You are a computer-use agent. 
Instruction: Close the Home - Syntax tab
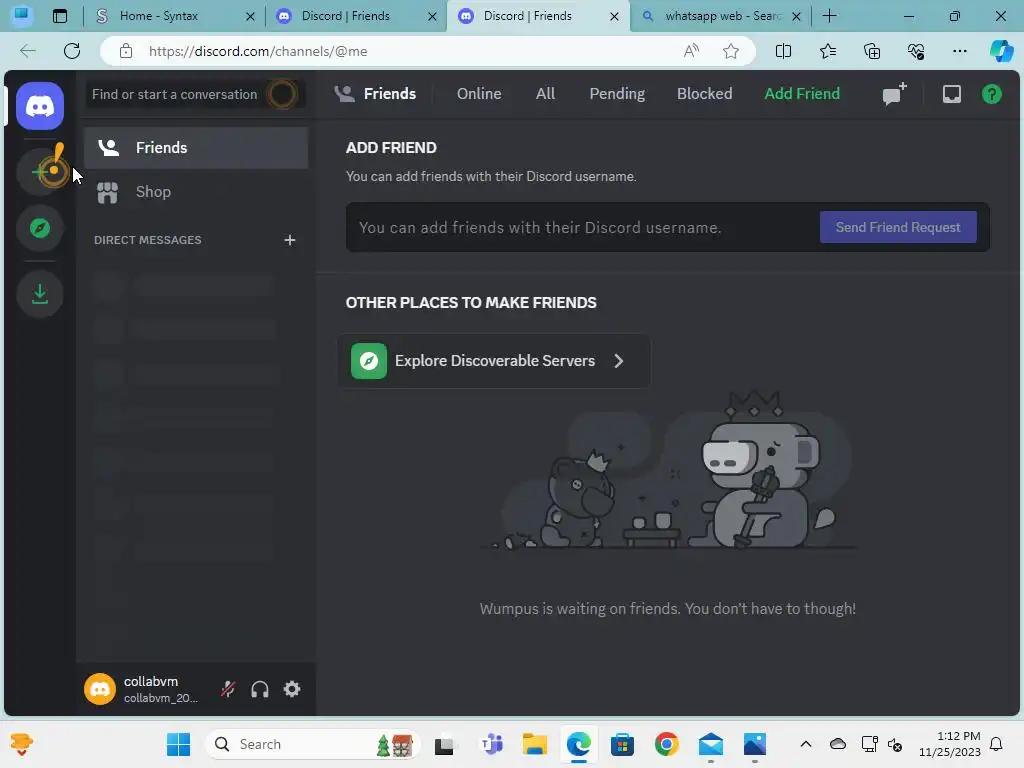click(x=250, y=16)
